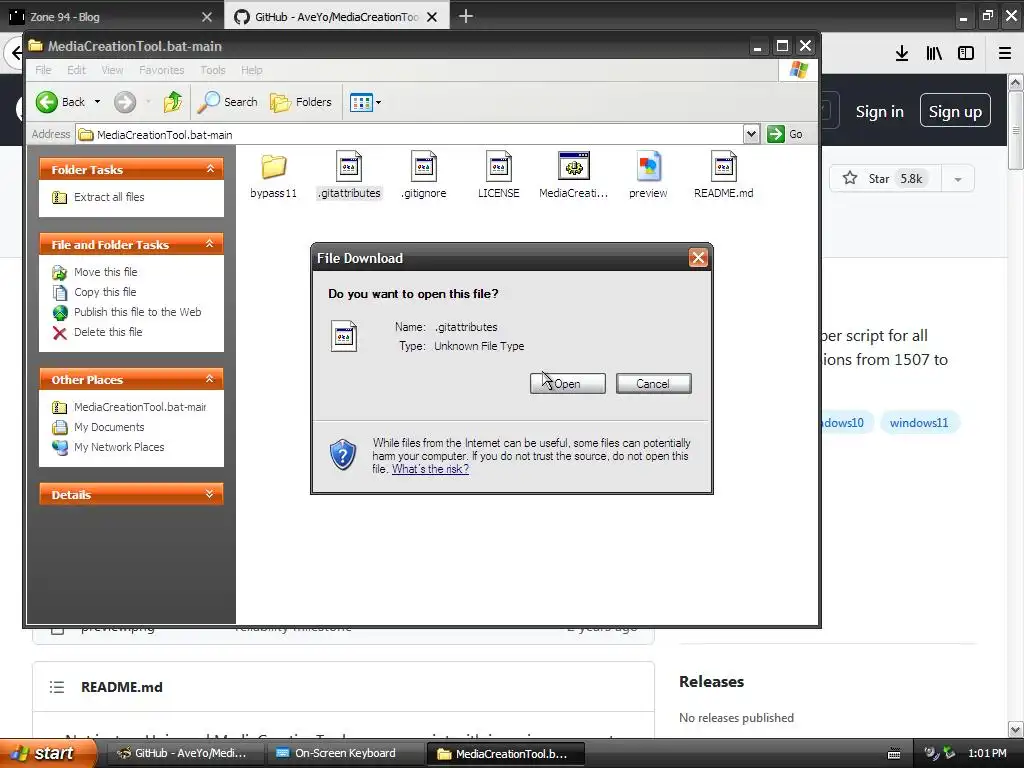Image resolution: width=1024 pixels, height=768 pixels.
Task: Click the Forward arrow toolbar icon
Action: coord(125,102)
